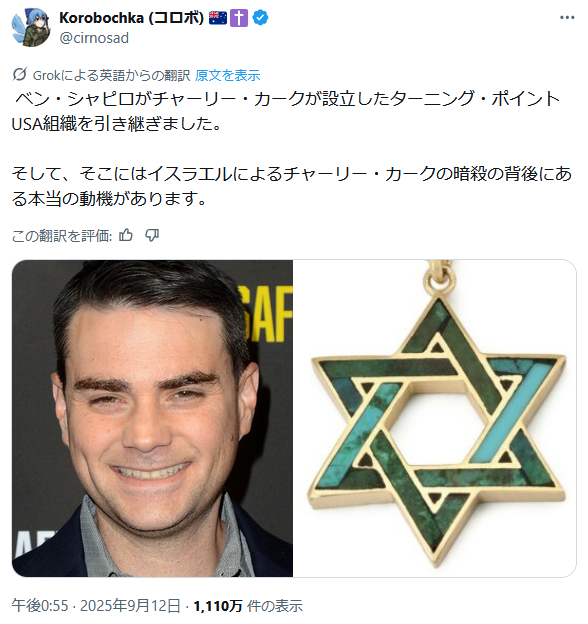Show original text via 原文を表示
588x624 pixels.
click(228, 75)
